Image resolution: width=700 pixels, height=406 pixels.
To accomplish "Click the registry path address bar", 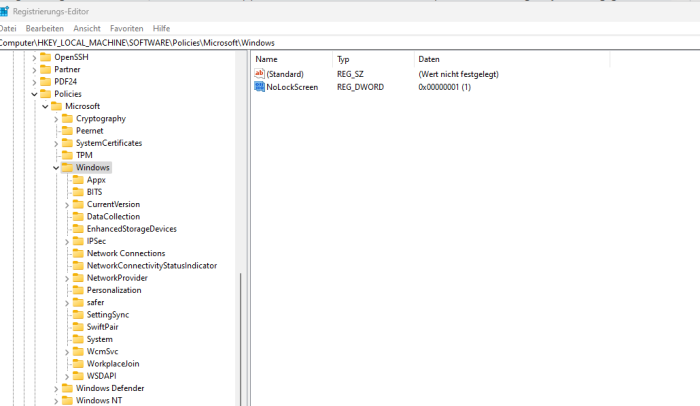I will tap(350, 43).
